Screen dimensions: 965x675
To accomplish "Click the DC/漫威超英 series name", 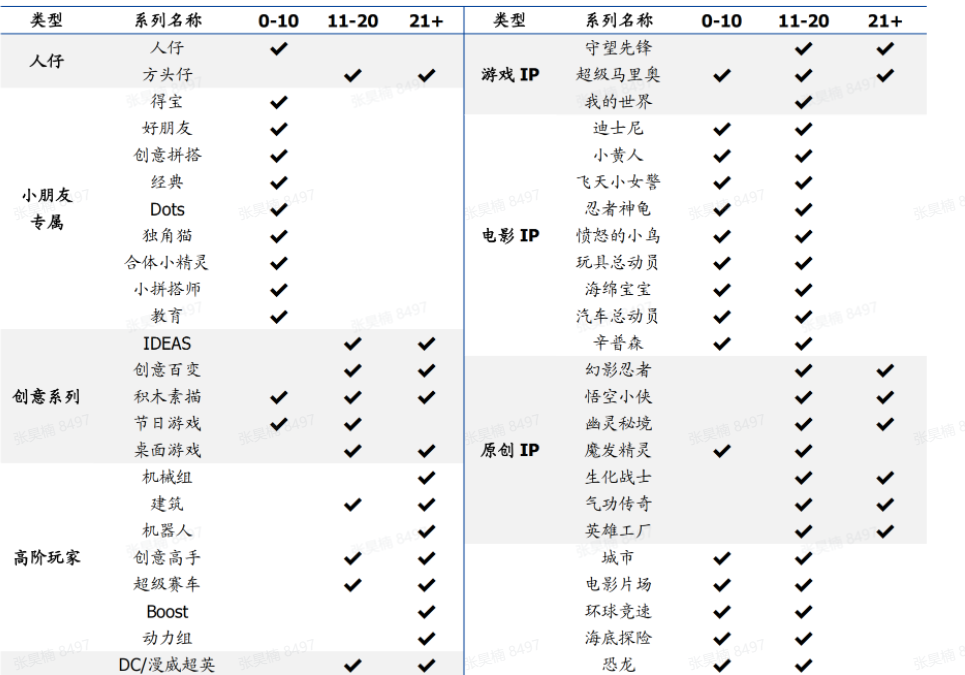I will [167, 665].
